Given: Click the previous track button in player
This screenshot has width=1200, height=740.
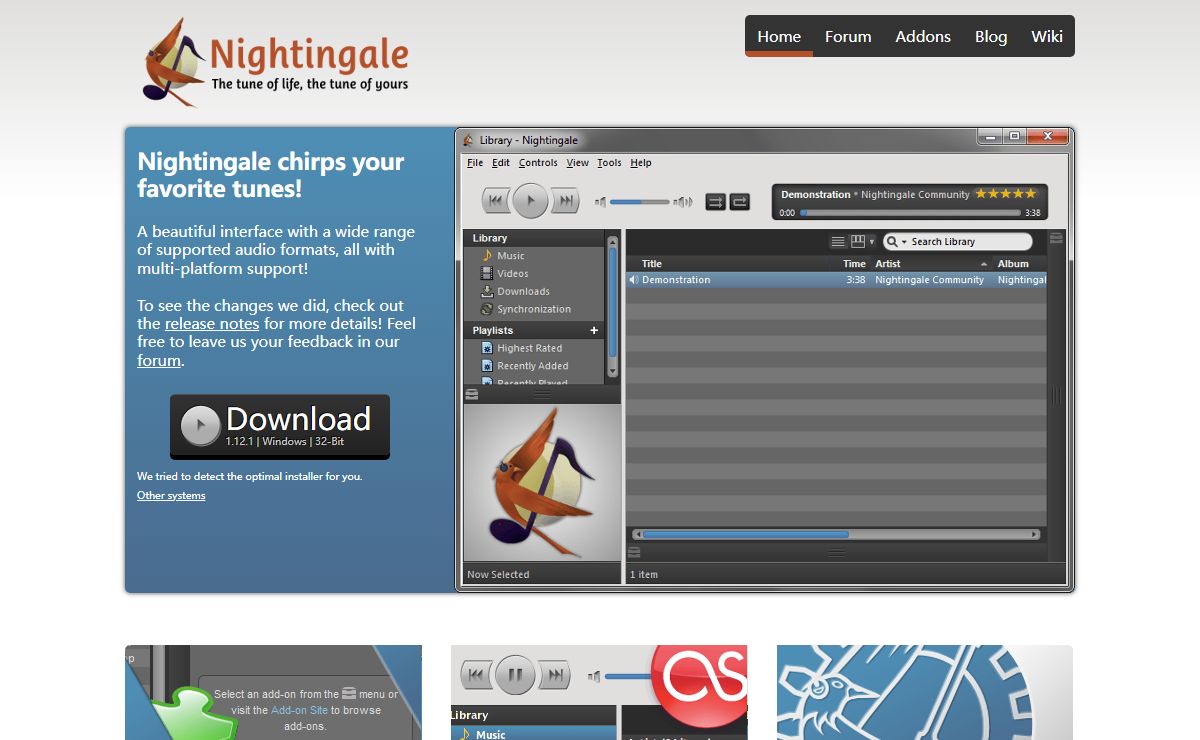Looking at the screenshot, I should coord(496,201).
